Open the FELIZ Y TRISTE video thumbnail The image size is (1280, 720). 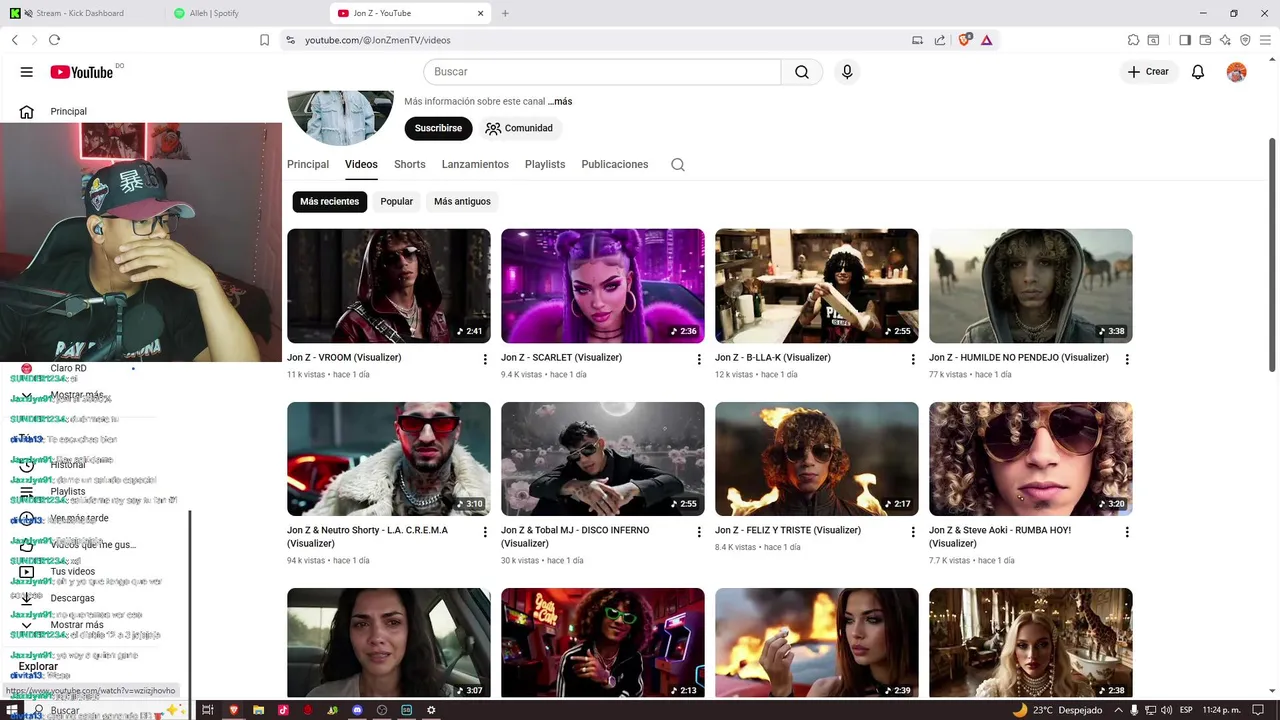tap(816, 459)
